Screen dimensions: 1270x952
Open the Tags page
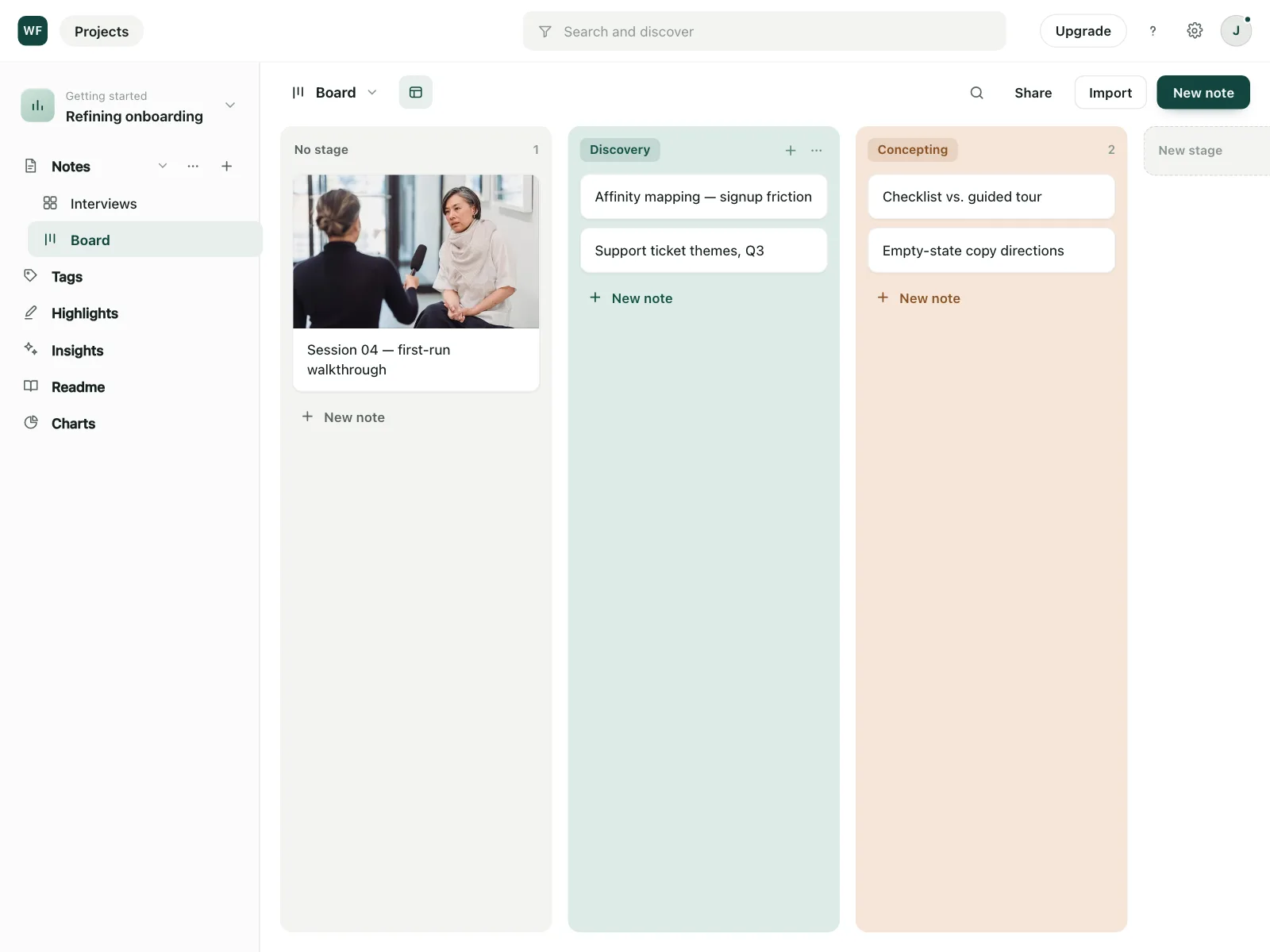67,277
